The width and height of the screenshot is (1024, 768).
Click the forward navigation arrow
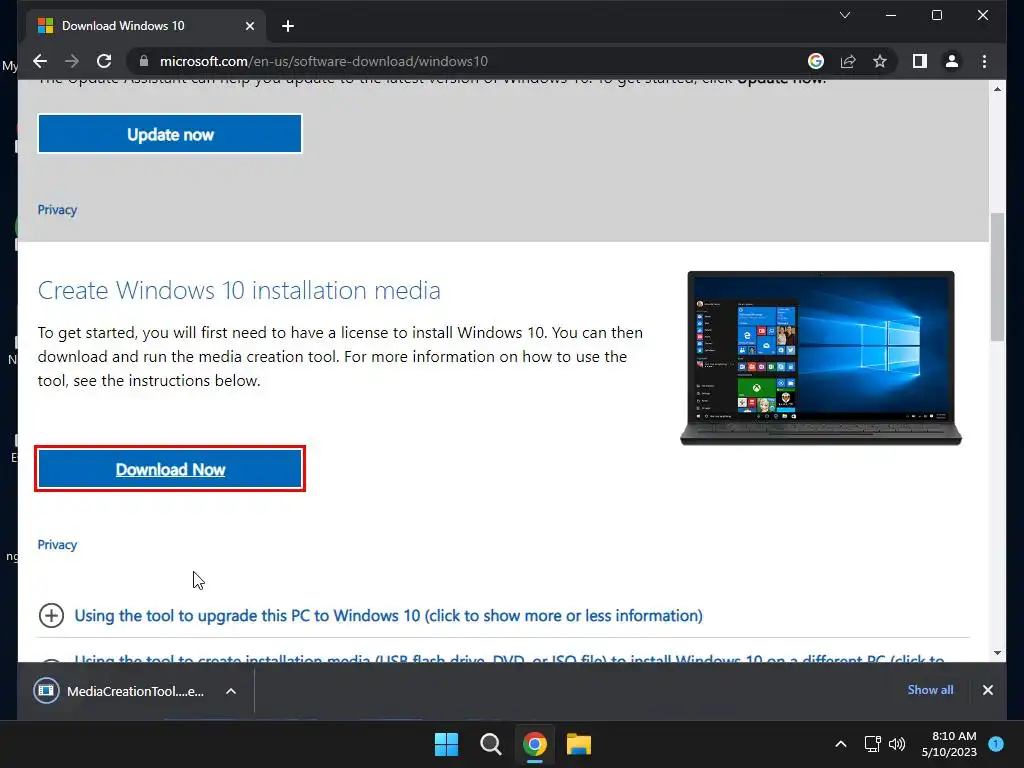click(x=72, y=61)
